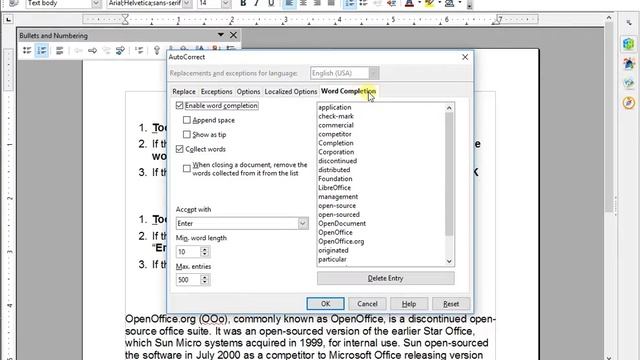This screenshot has height=360, width=640.
Task: Select 'application' in the word list
Action: (335, 107)
